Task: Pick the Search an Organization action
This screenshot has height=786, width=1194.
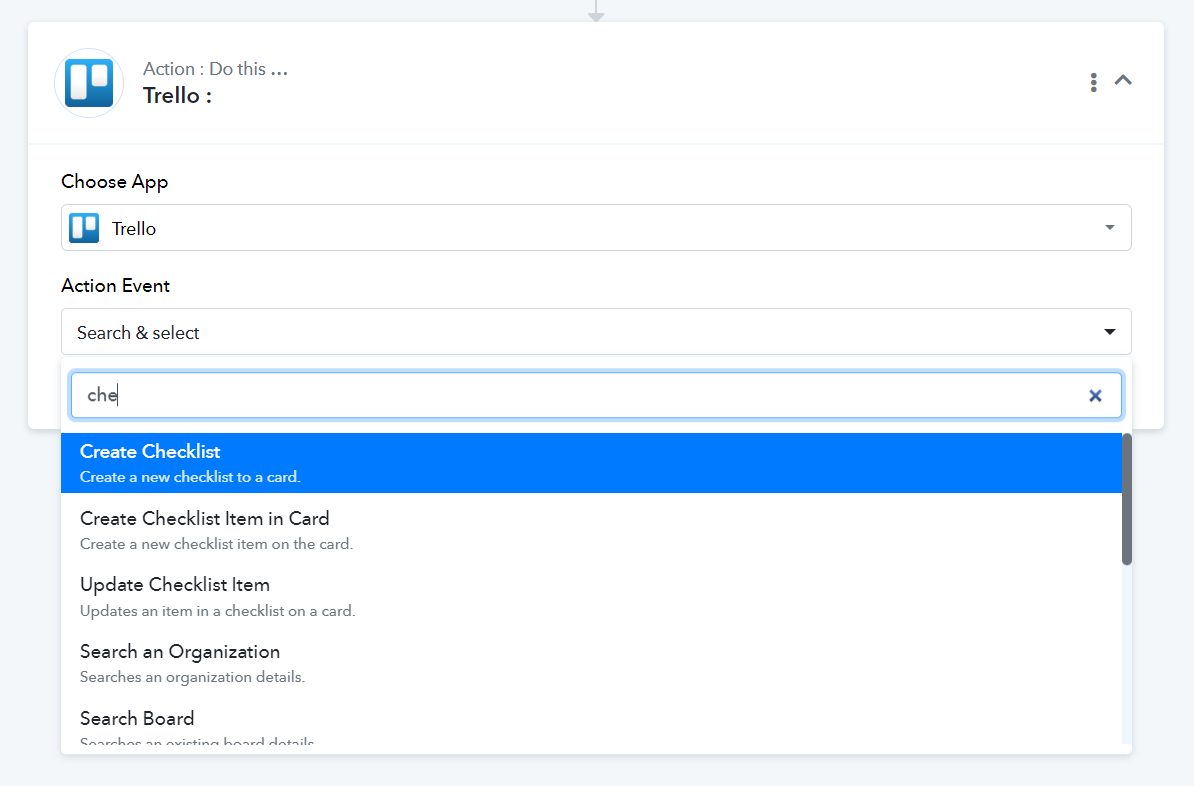Action: tap(591, 663)
